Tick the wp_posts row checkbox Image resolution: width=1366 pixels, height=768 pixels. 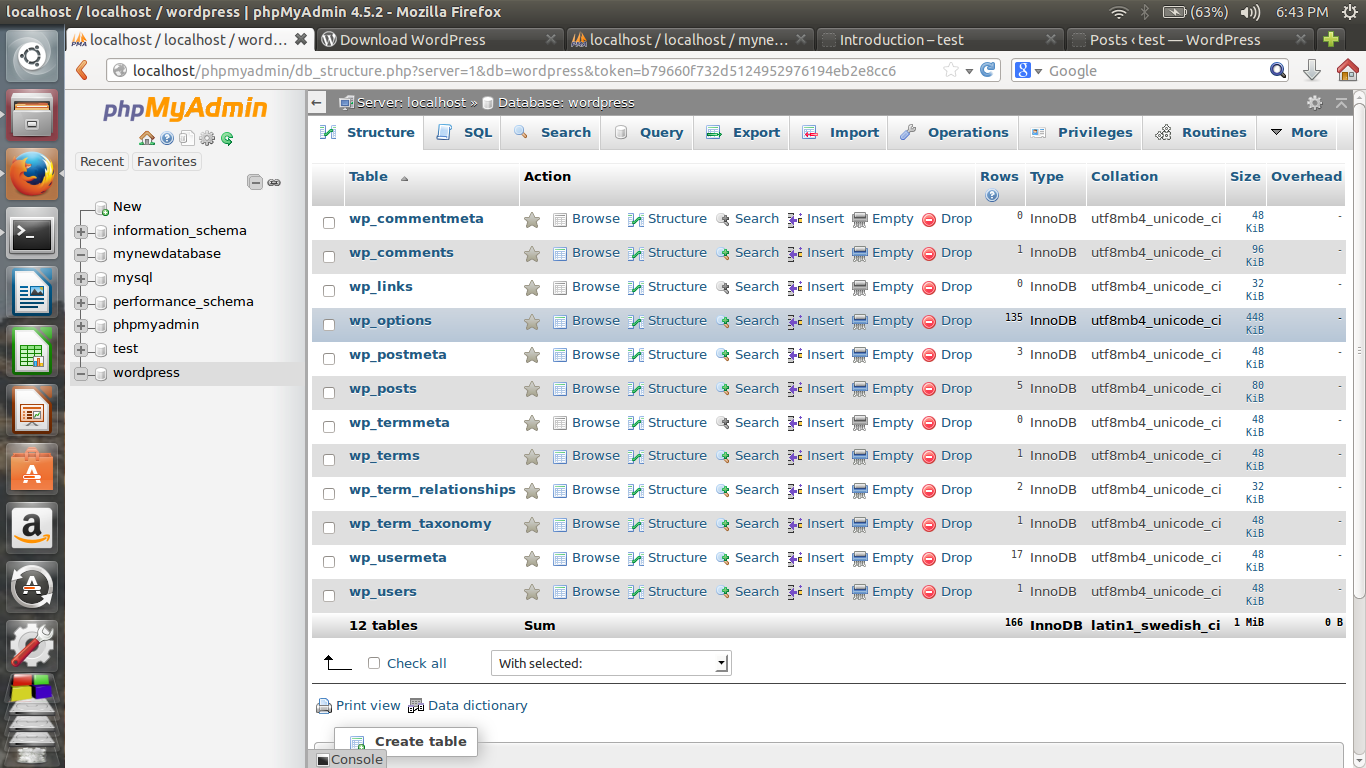(x=329, y=393)
